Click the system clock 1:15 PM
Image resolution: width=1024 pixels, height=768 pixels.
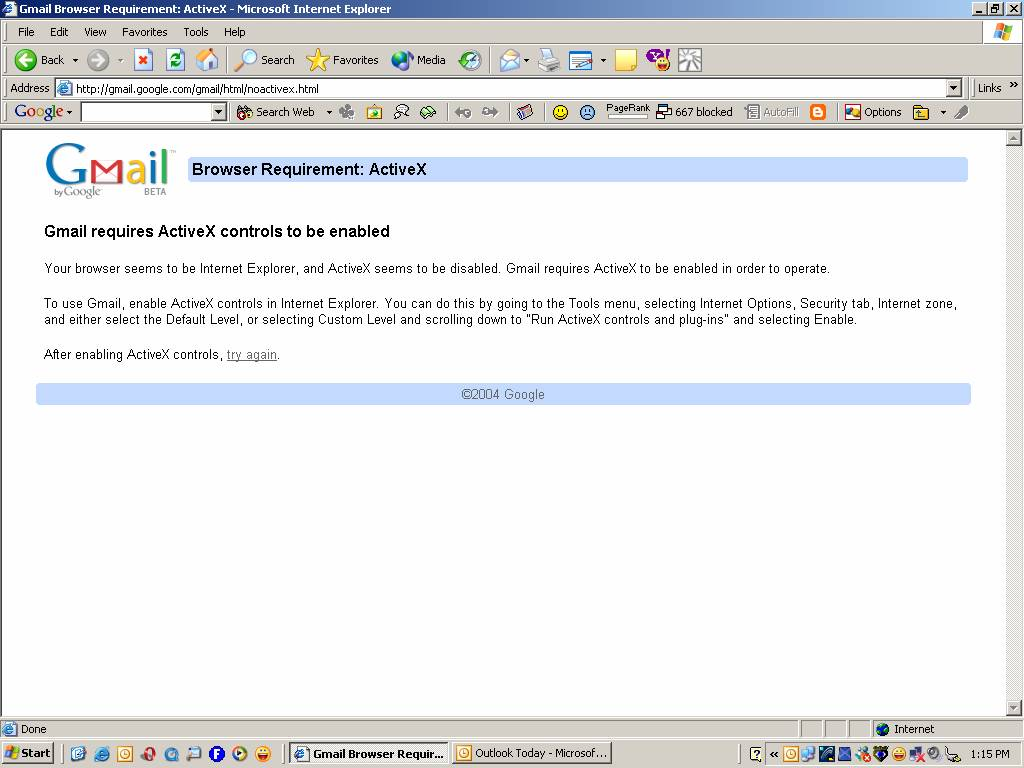990,754
